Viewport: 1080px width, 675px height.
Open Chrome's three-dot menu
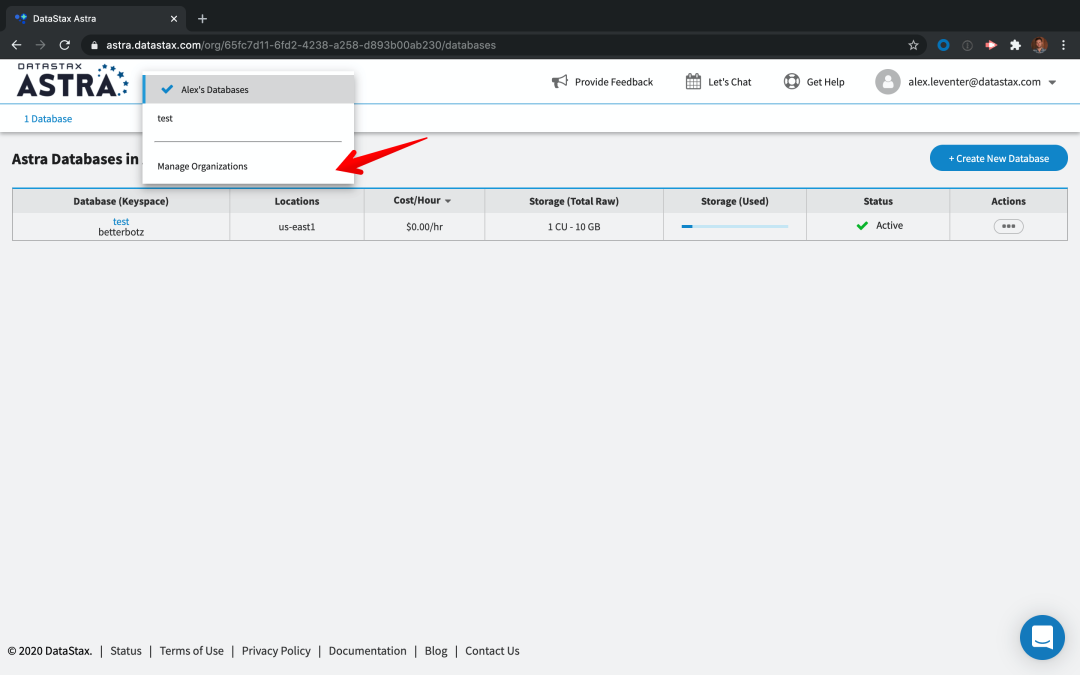pos(1063,45)
